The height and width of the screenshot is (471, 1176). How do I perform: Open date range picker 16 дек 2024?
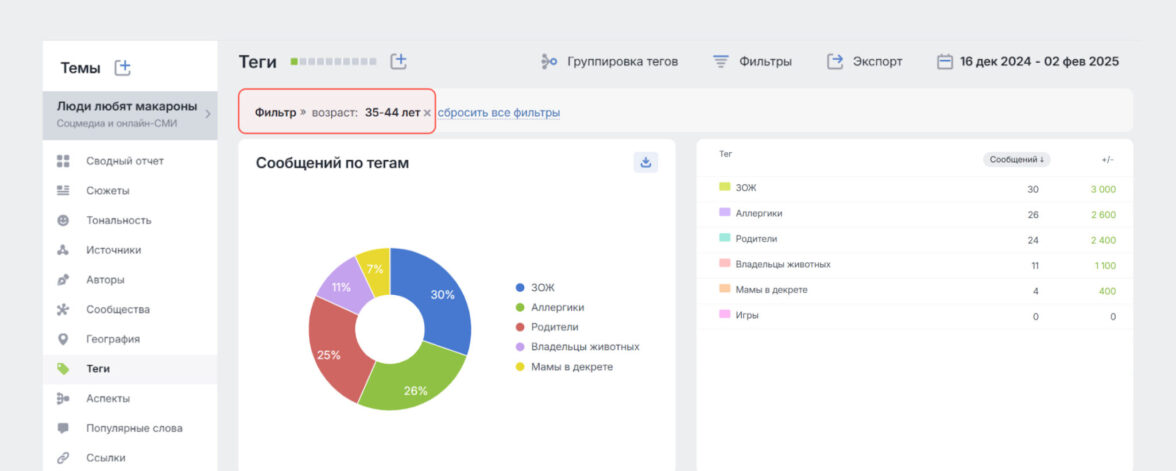point(1027,61)
